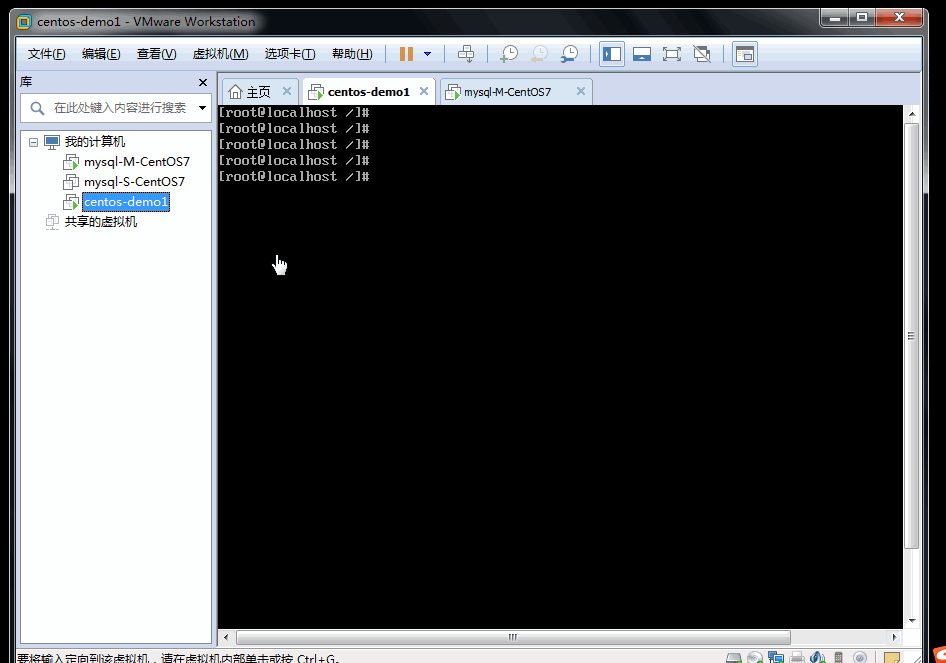
Task: Click the orange Suspend (pause) VM button
Action: point(406,54)
